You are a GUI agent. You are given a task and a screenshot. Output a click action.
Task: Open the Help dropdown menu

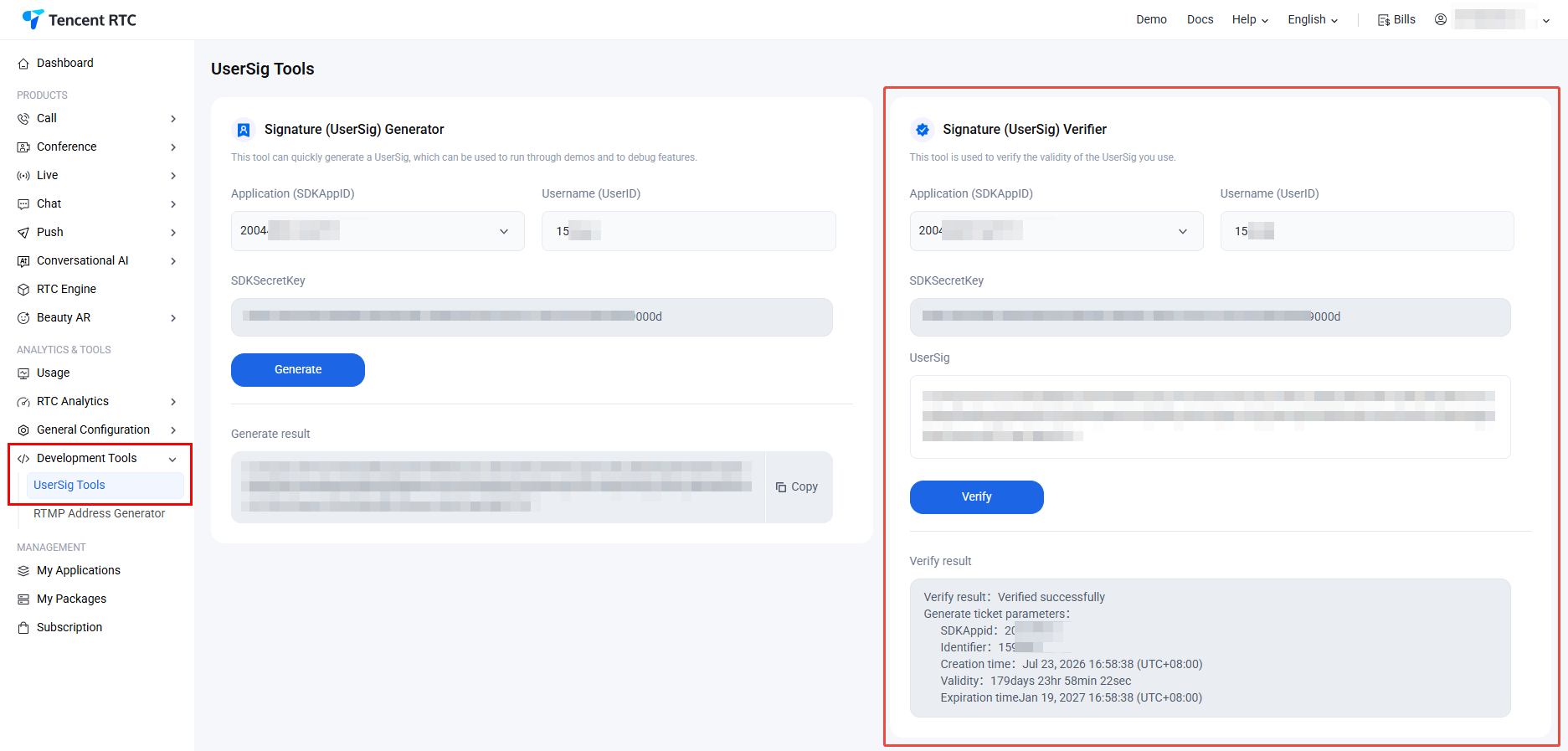point(1250,19)
